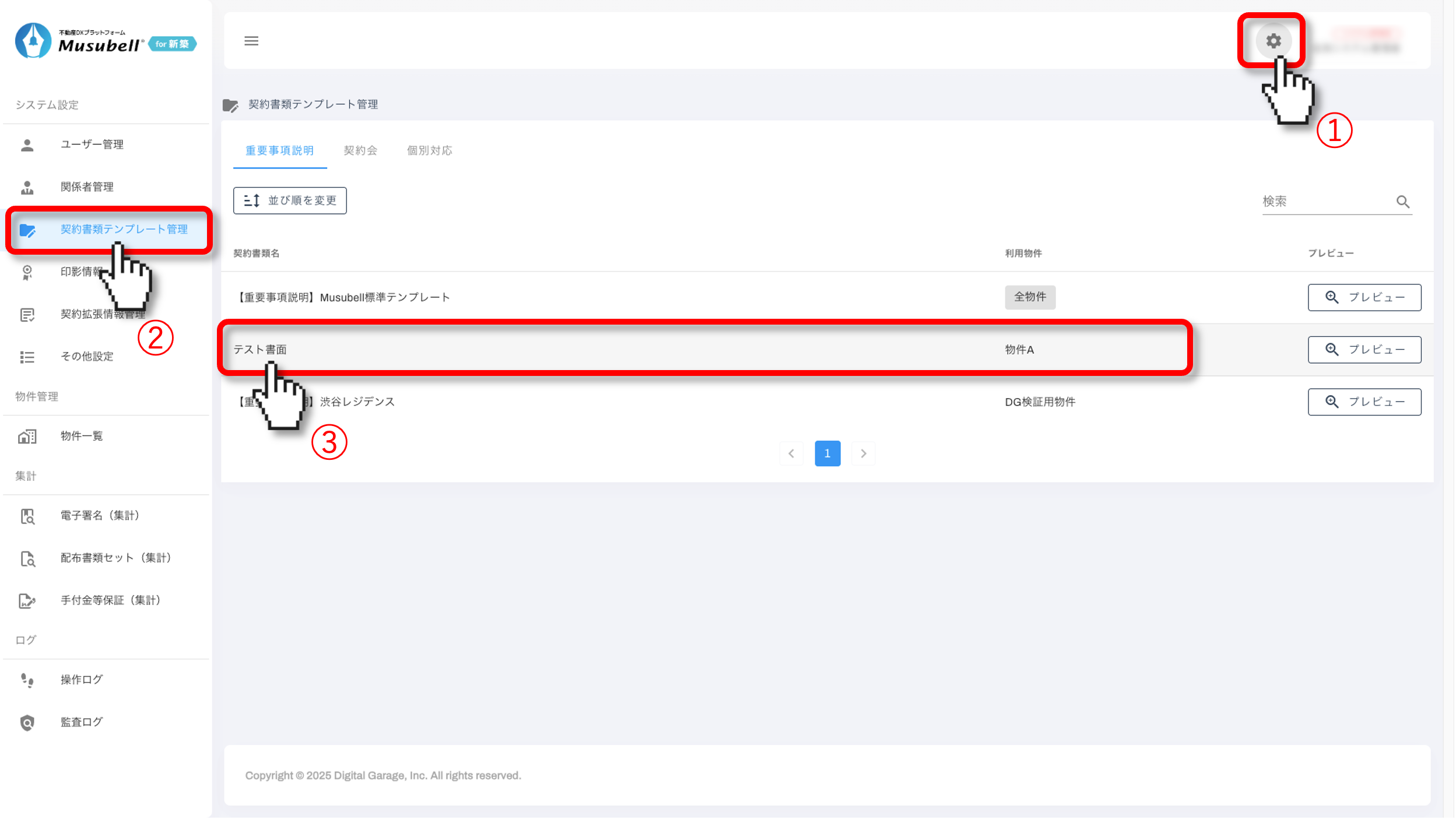Preview the Musubell標準テンプレート row
Viewport: 1456px width, 820px height.
[1364, 297]
